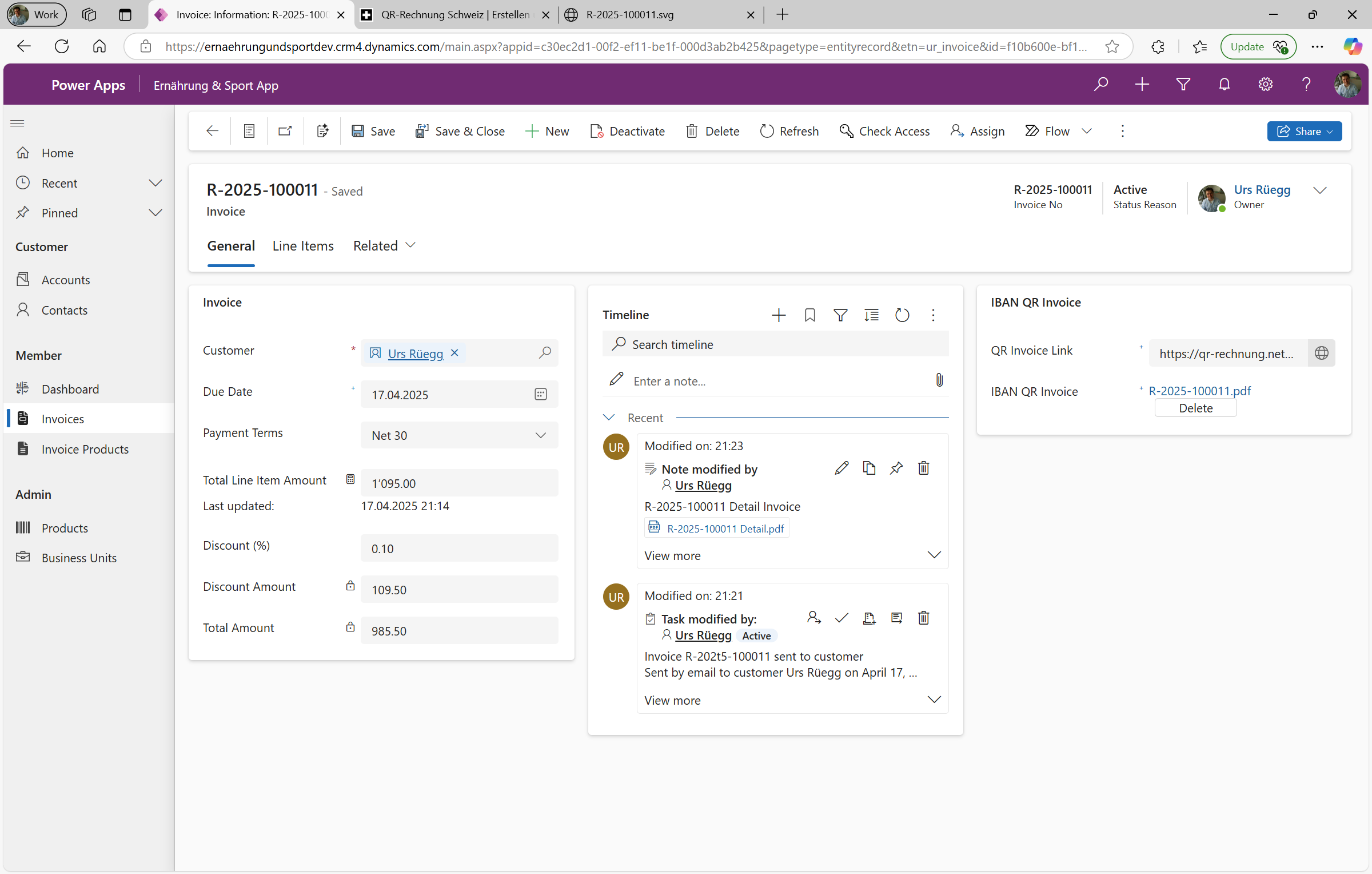Click the Deactivate command
The image size is (1372, 874).
[x=628, y=131]
